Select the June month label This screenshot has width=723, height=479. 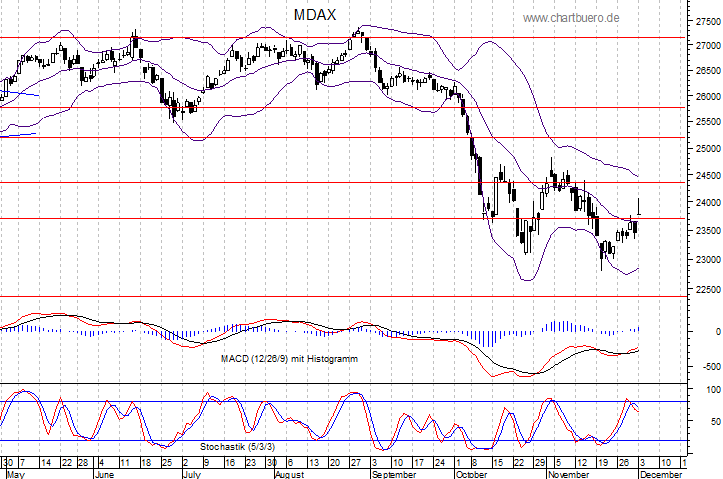tap(105, 474)
